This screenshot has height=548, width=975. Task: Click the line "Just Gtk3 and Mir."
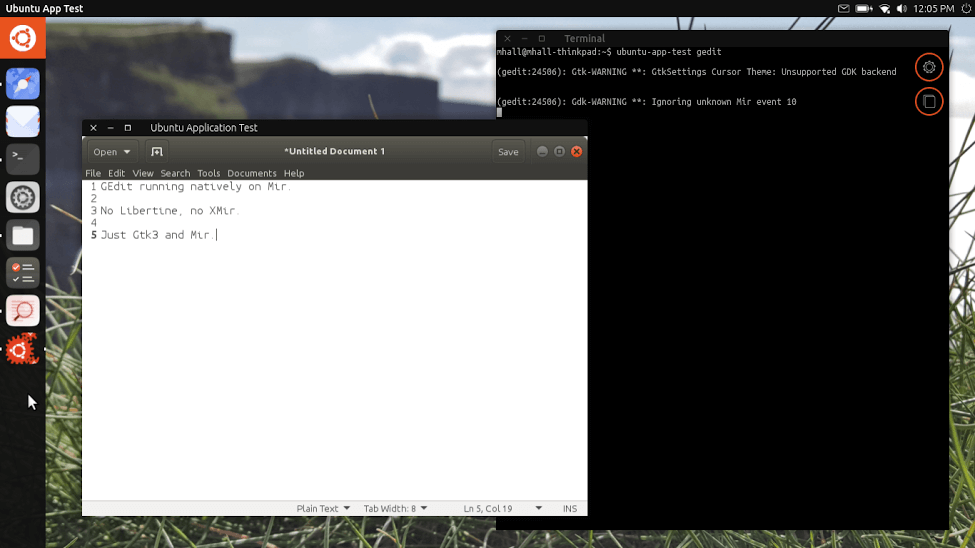click(157, 235)
